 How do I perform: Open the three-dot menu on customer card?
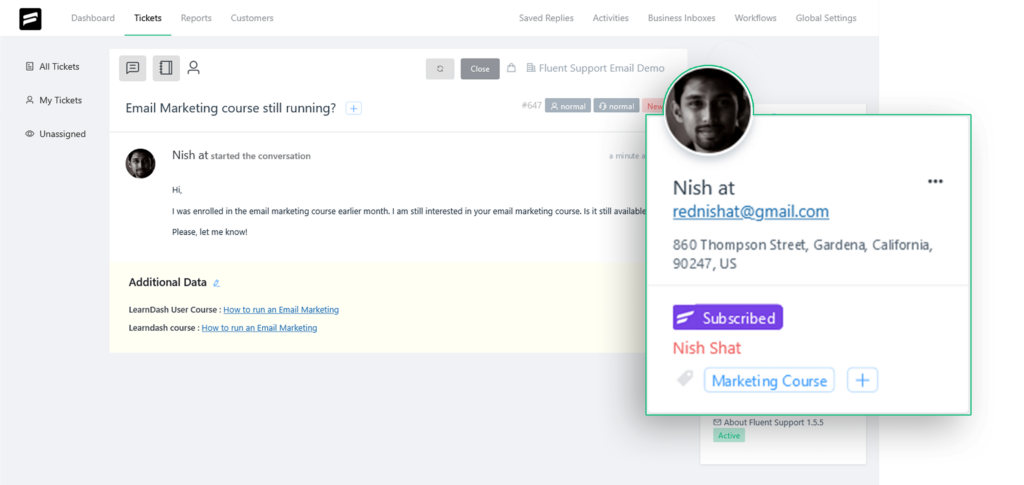[935, 181]
